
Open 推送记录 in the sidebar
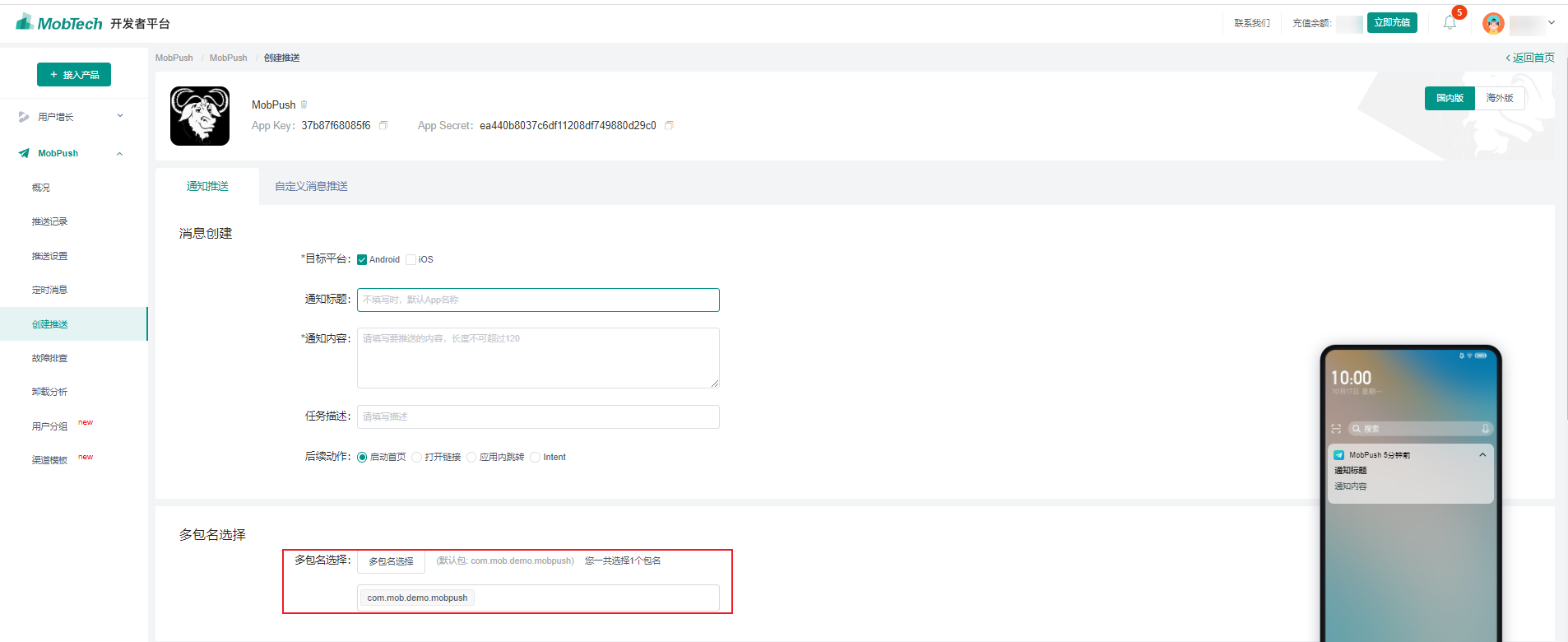coord(49,221)
